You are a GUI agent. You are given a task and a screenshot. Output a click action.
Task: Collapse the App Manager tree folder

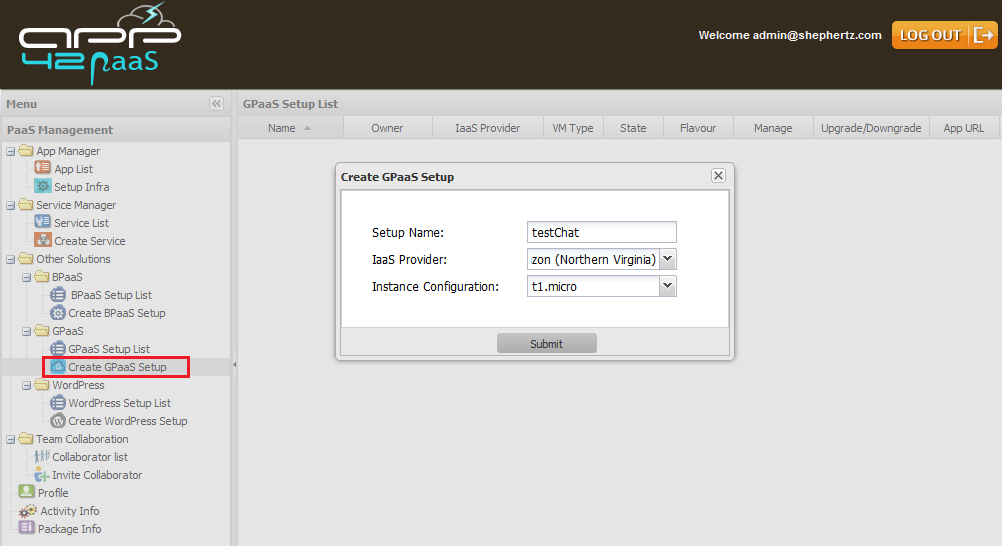11,152
